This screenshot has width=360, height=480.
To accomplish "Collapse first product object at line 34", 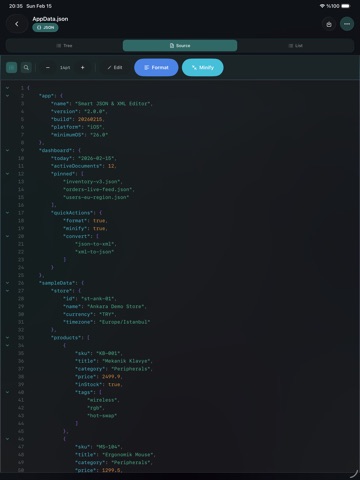I will click(x=7, y=345).
